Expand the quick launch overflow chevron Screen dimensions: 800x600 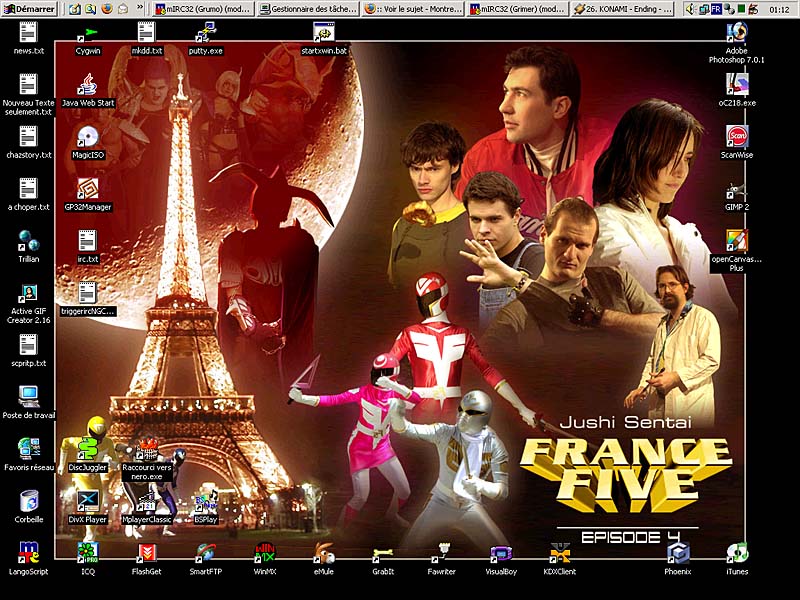point(141,9)
